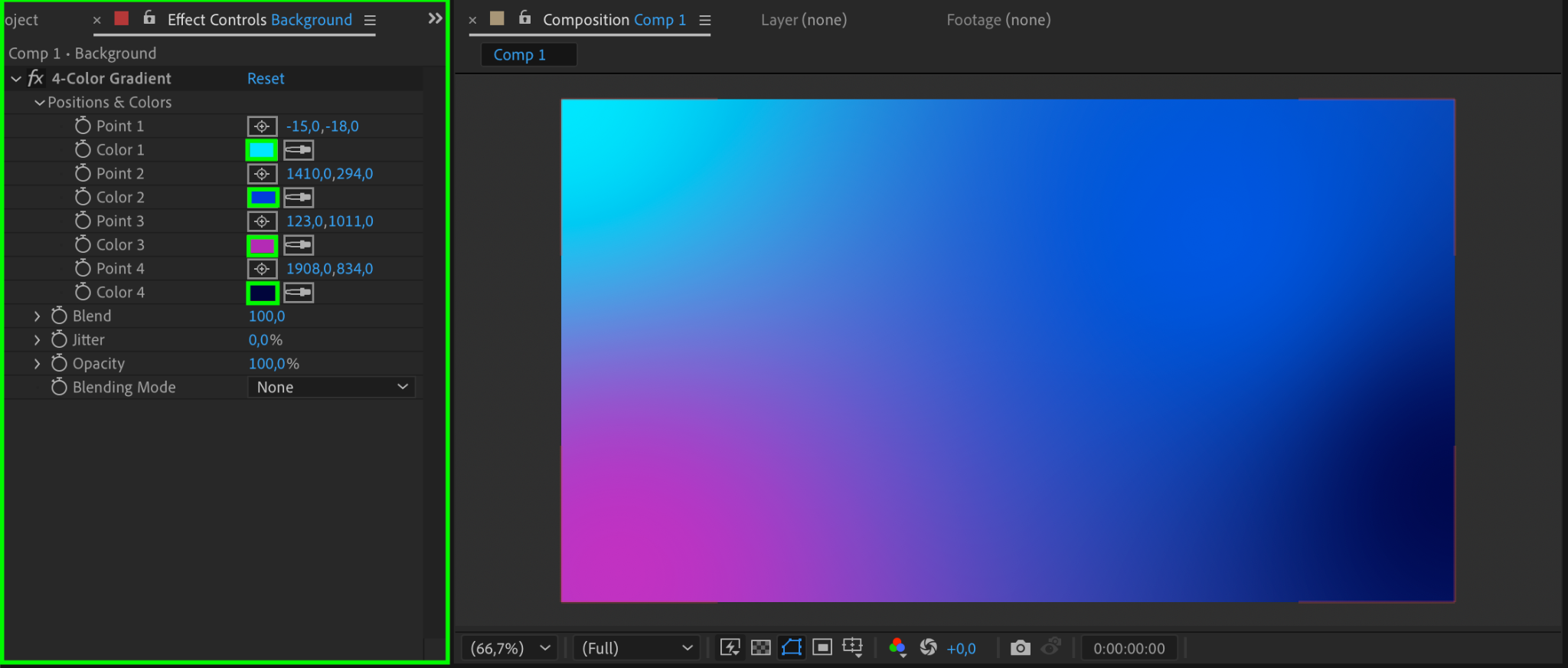Screen dimensions: 1568x668
Task: Open the magnification 66,7% dropdown
Action: tap(510, 648)
